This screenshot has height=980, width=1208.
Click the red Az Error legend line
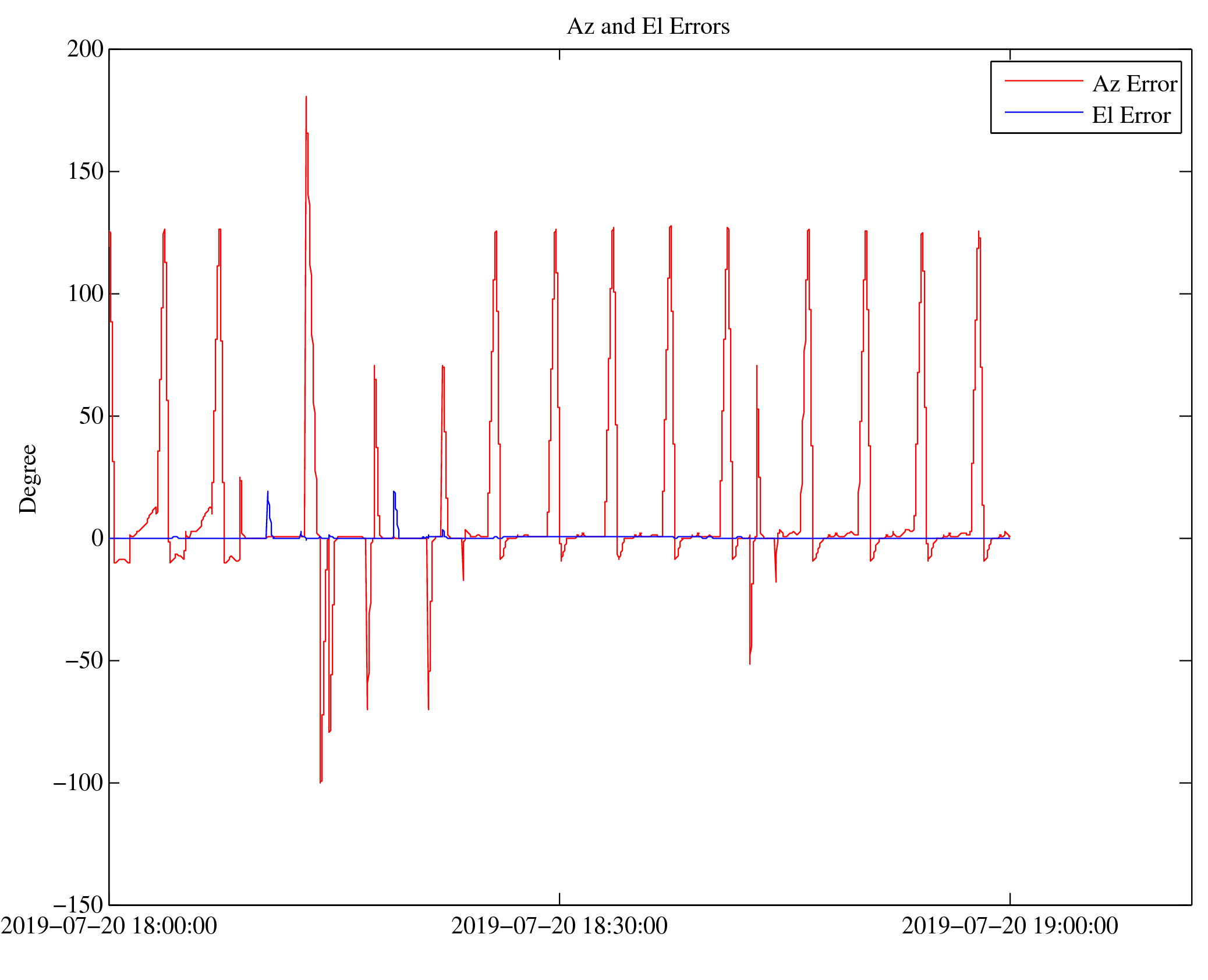click(x=1043, y=81)
